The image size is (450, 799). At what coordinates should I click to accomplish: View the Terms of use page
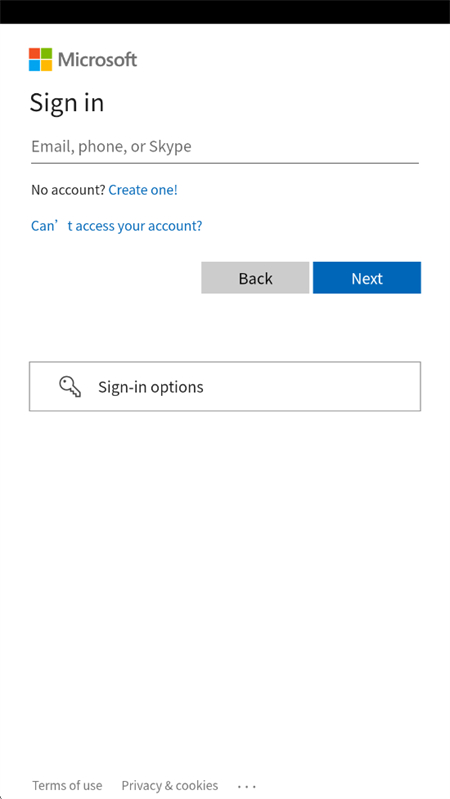(67, 786)
